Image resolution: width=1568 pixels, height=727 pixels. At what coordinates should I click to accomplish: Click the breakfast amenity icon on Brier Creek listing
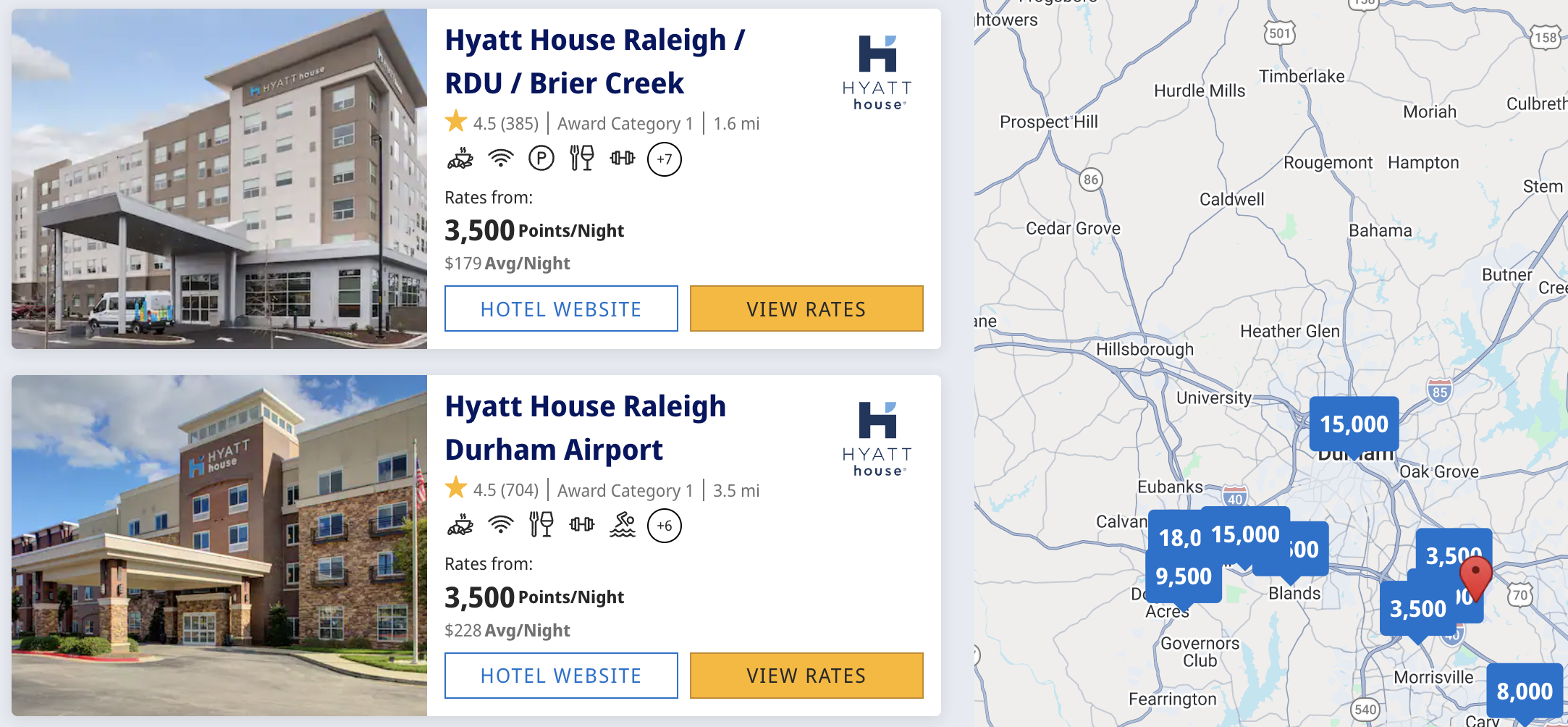click(x=460, y=159)
